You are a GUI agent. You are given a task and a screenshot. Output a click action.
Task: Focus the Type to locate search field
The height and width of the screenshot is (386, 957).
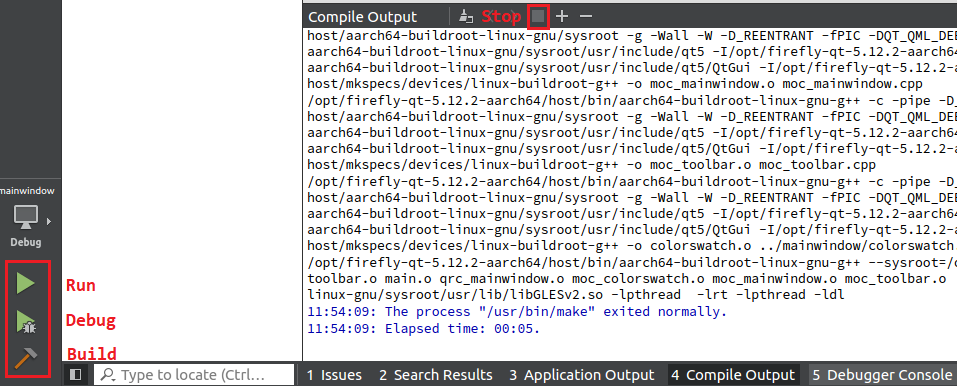click(x=195, y=374)
